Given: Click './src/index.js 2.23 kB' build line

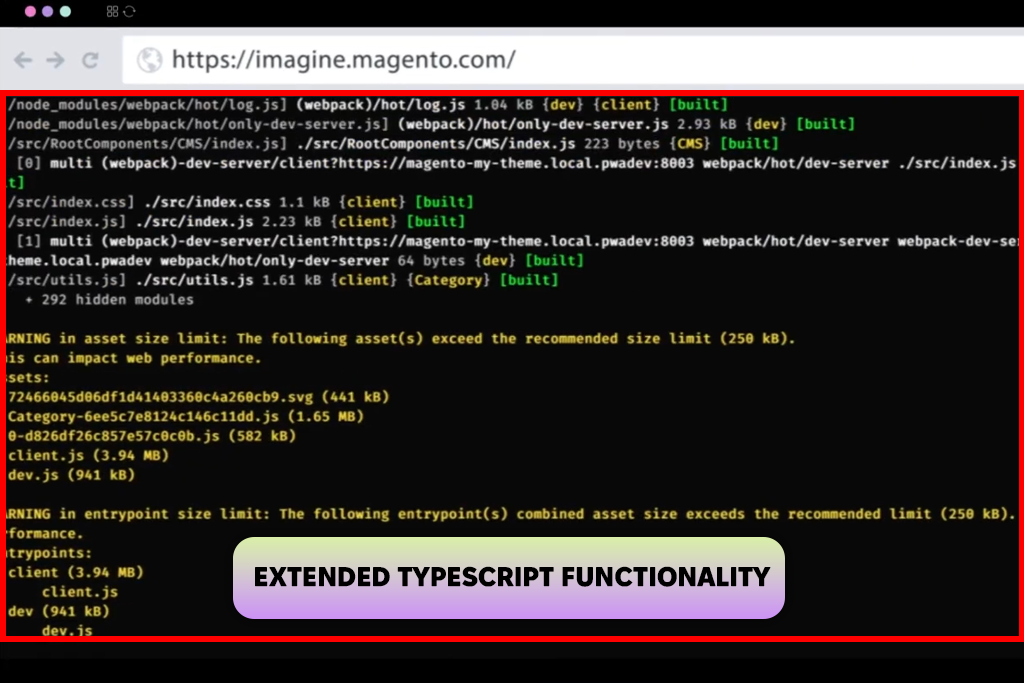Looking at the screenshot, I should [x=236, y=221].
